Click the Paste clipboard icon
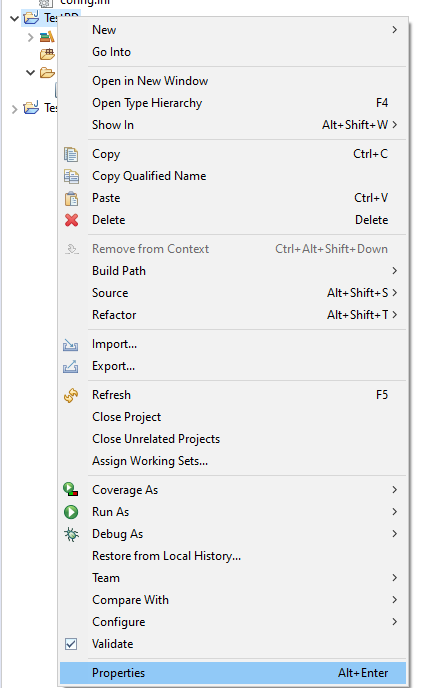 pos(71,198)
